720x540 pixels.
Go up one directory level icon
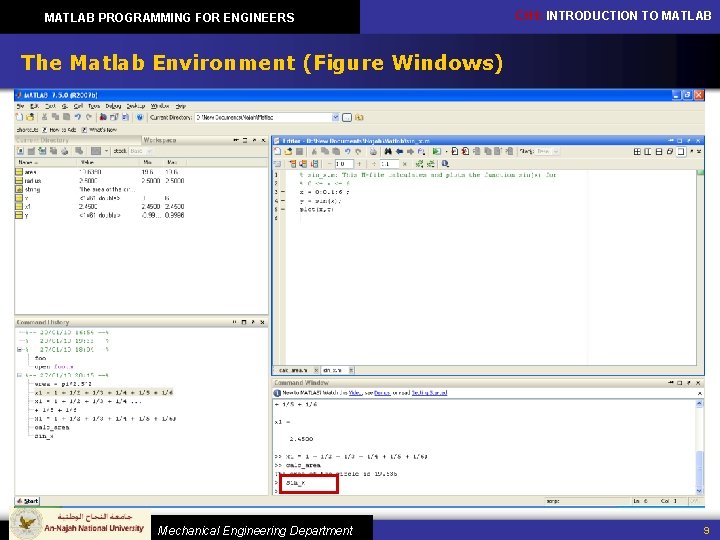coord(359,118)
